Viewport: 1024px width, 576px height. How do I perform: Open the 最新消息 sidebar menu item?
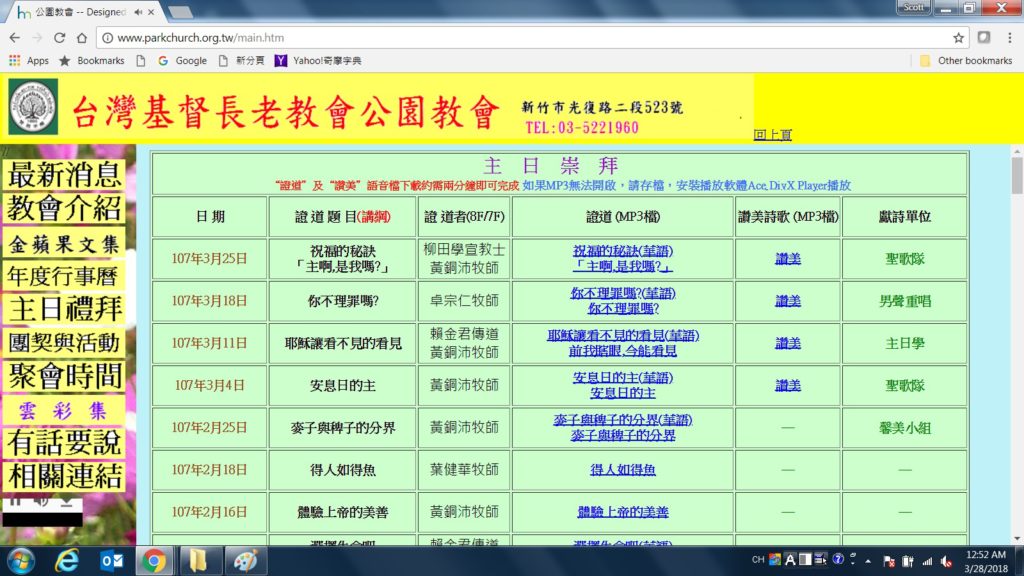pyautogui.click(x=65, y=174)
